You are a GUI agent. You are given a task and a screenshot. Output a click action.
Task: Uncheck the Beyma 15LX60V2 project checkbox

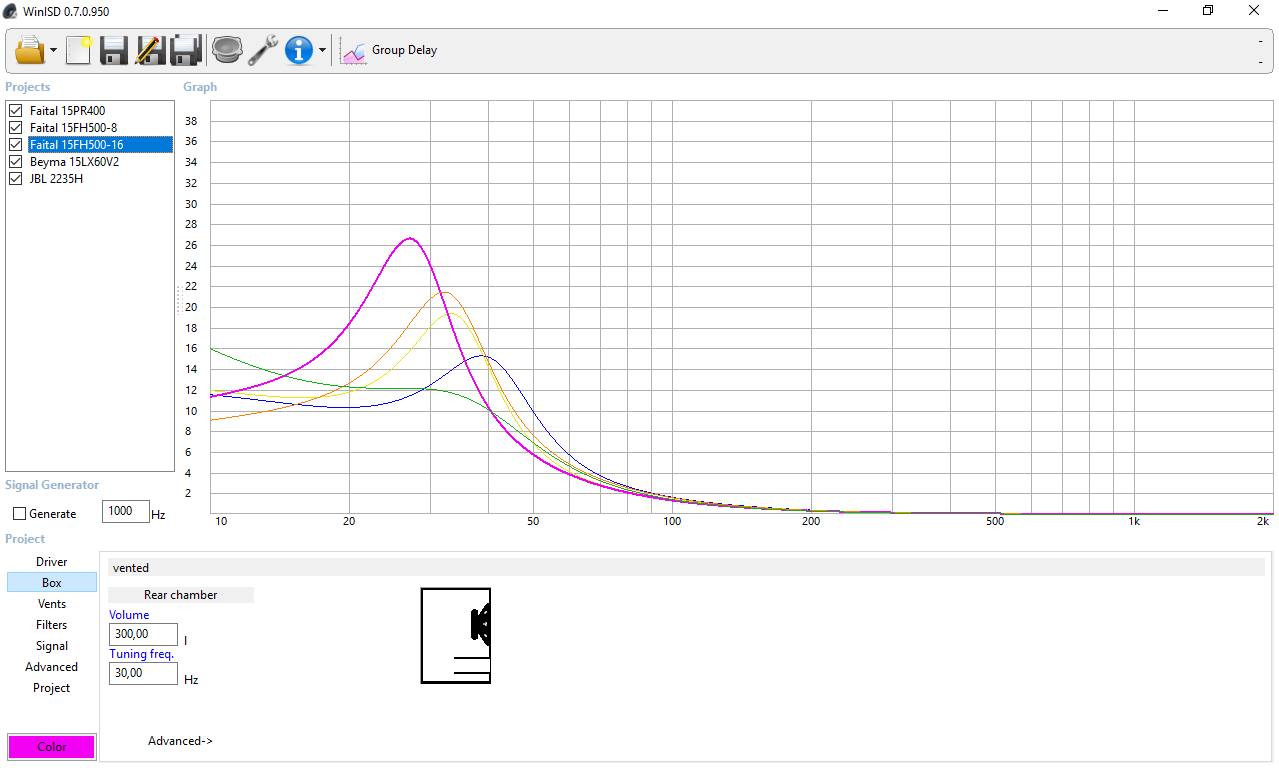tap(15, 162)
